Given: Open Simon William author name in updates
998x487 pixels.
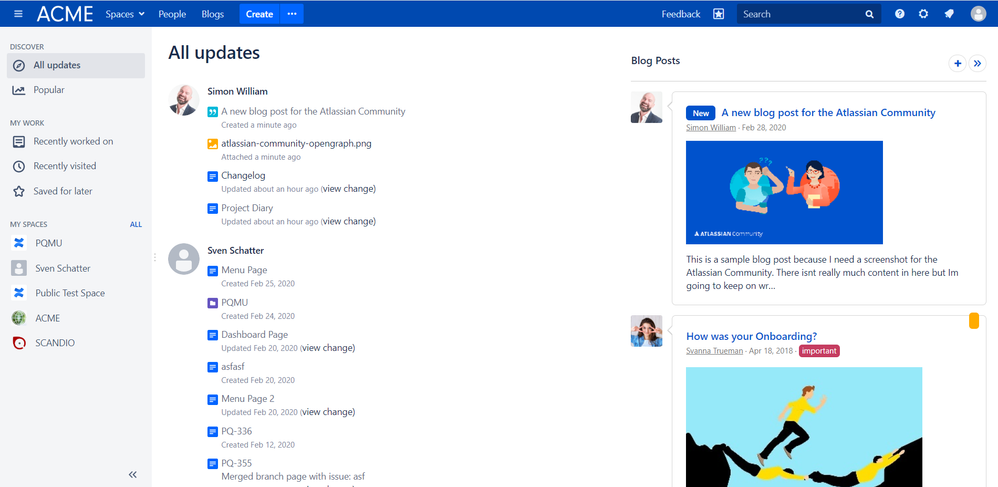Looking at the screenshot, I should pos(237,92).
